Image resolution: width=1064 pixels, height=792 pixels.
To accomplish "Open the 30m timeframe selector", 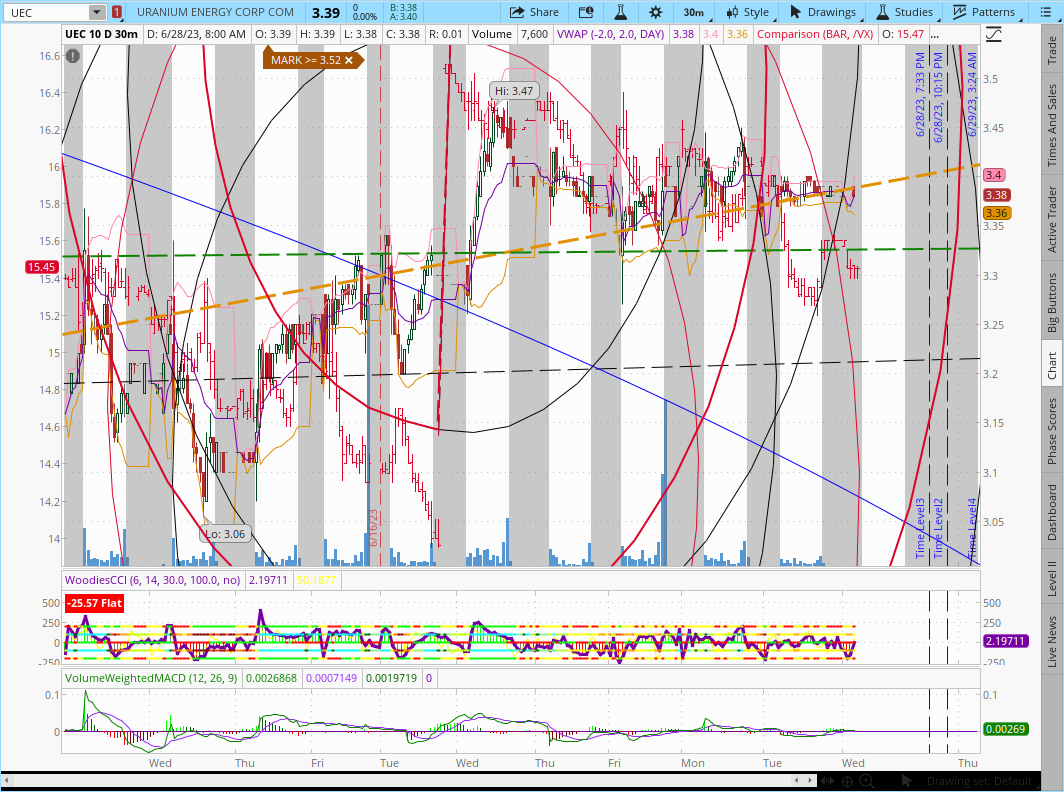I will [x=693, y=12].
